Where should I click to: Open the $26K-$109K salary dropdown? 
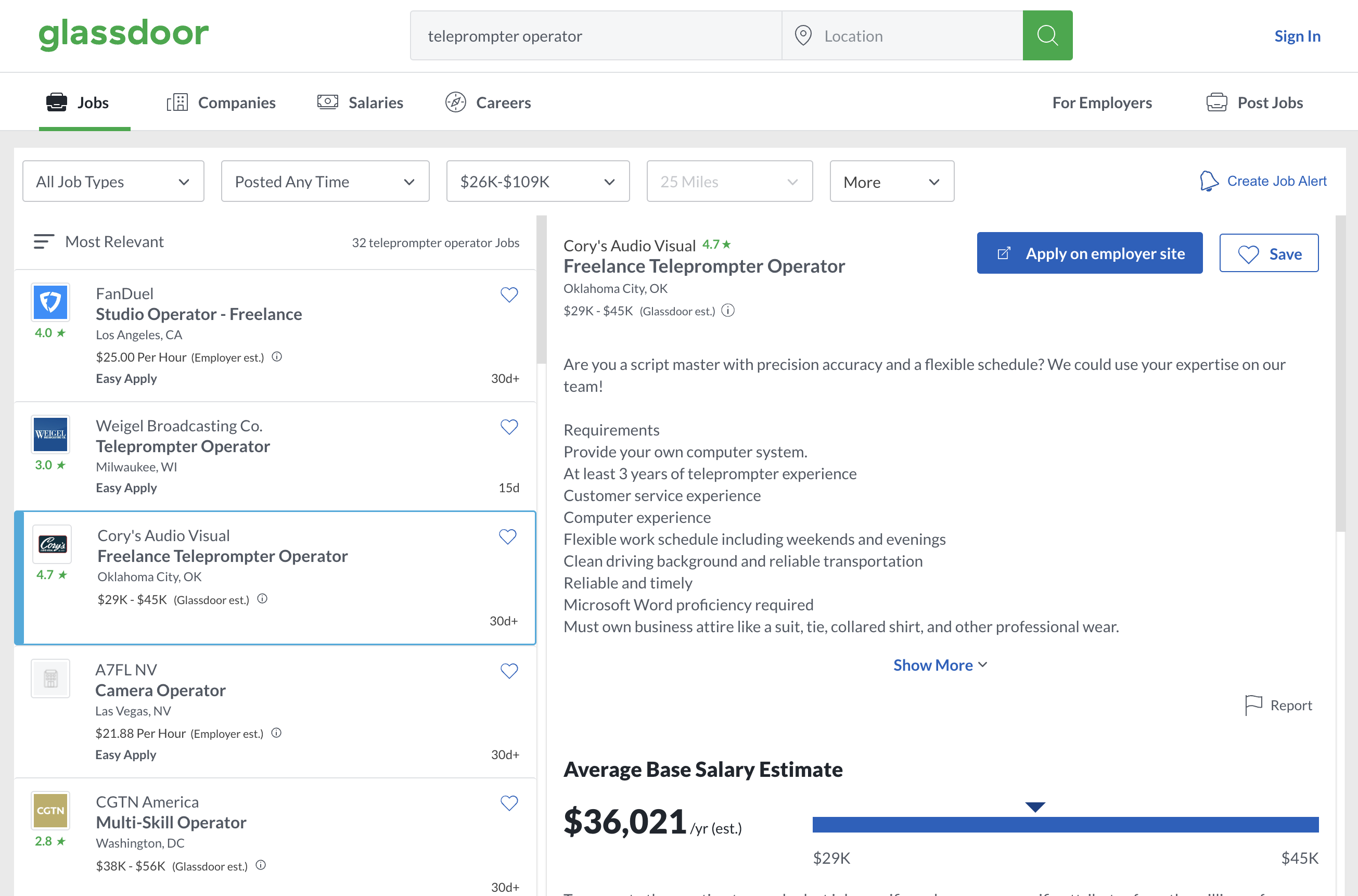[x=537, y=181]
